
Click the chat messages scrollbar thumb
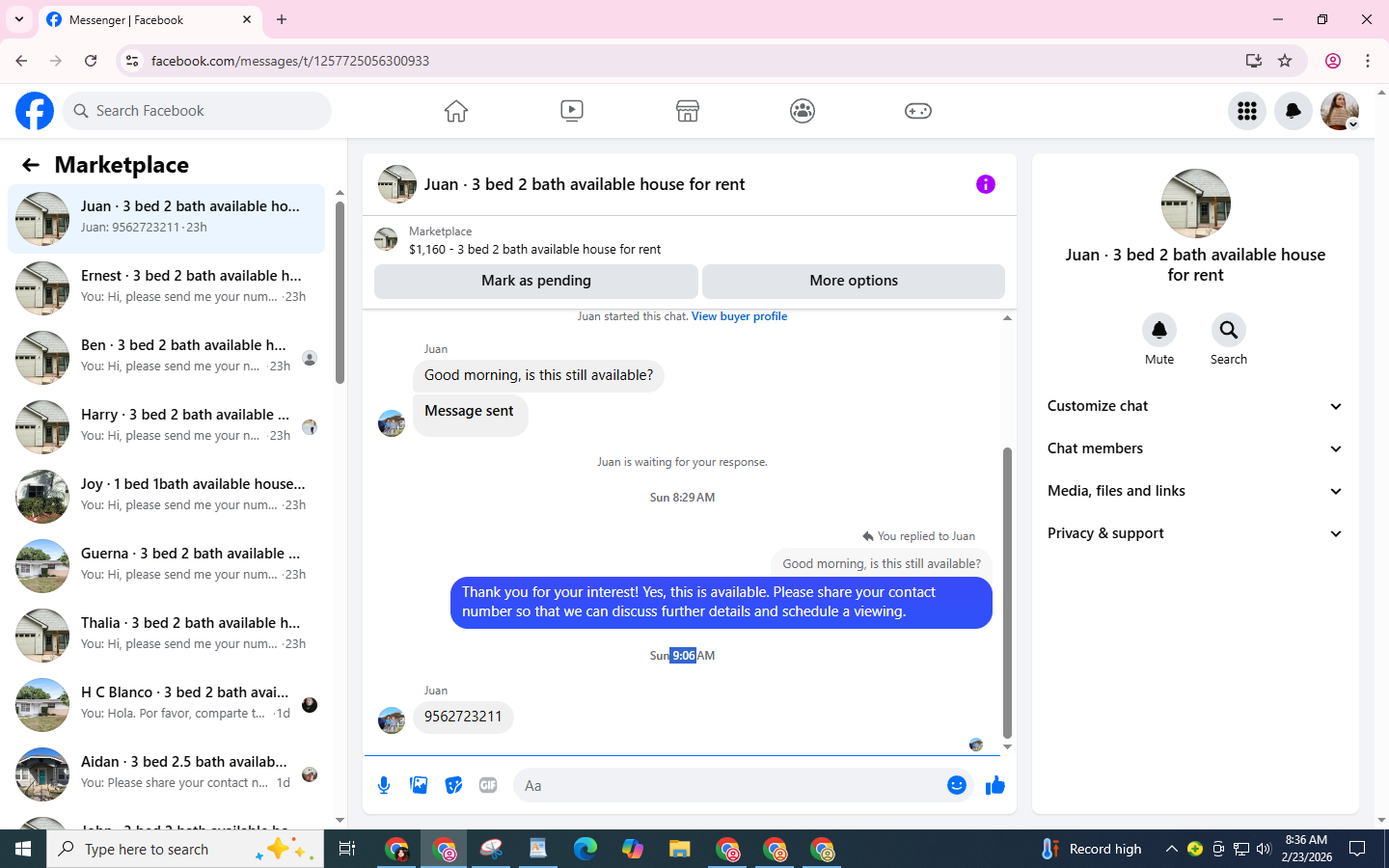pyautogui.click(x=1007, y=592)
